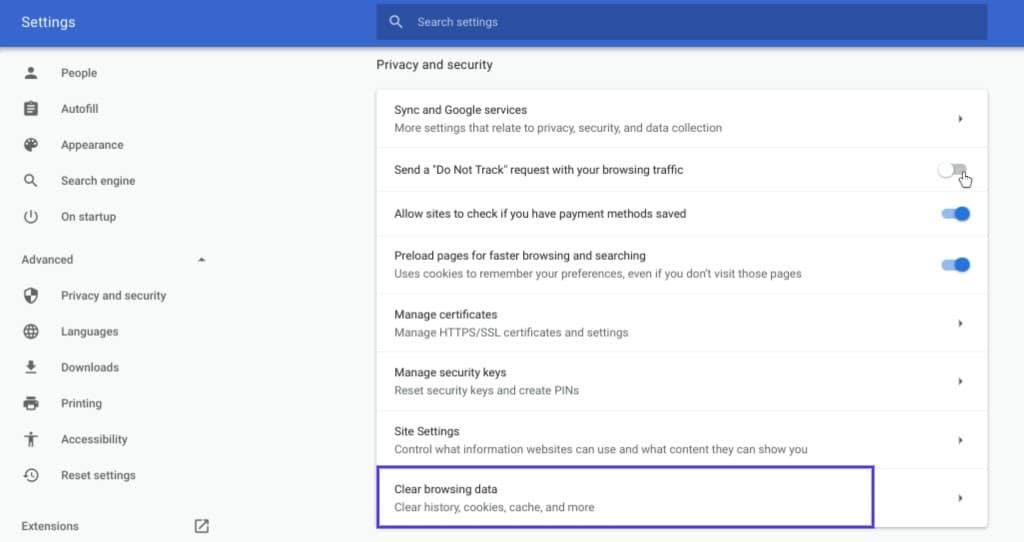
Task: Click the Search settings input field
Action: [690, 22]
